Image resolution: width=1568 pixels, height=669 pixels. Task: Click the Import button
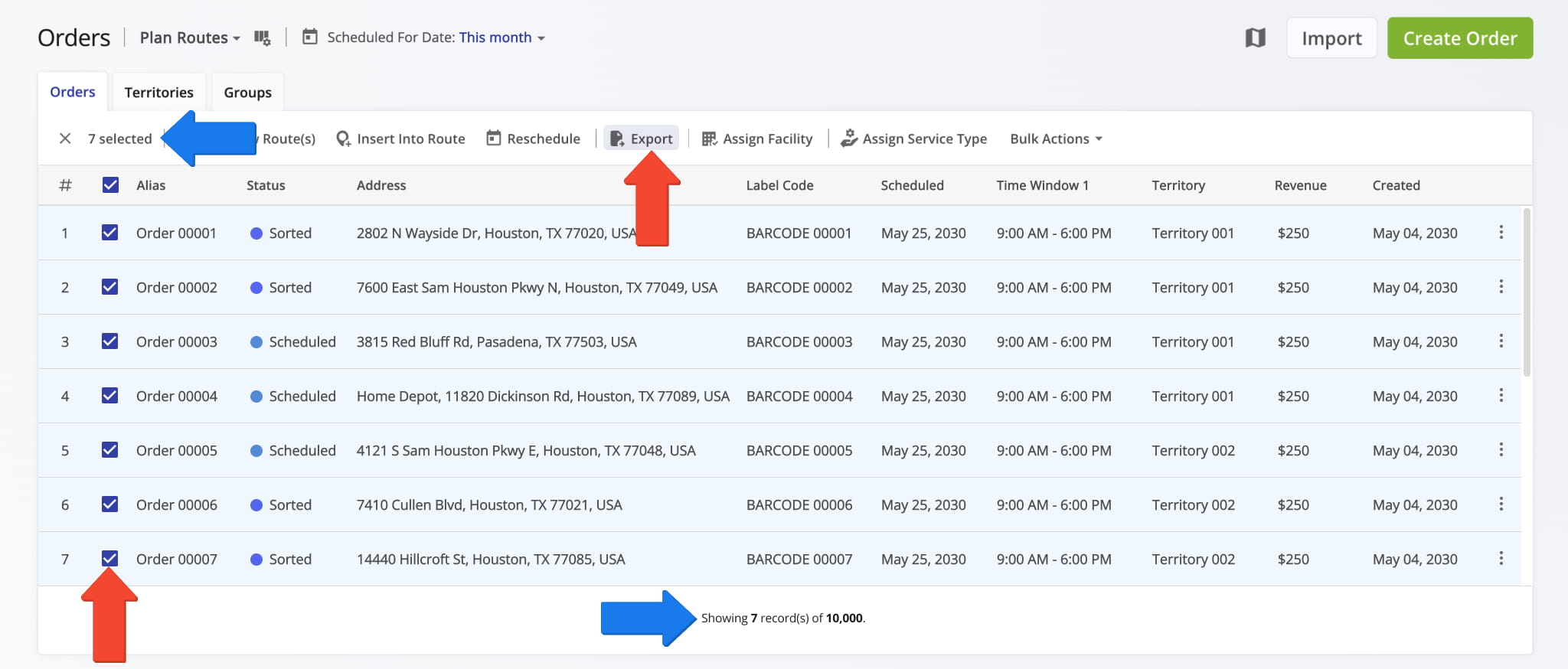point(1331,38)
